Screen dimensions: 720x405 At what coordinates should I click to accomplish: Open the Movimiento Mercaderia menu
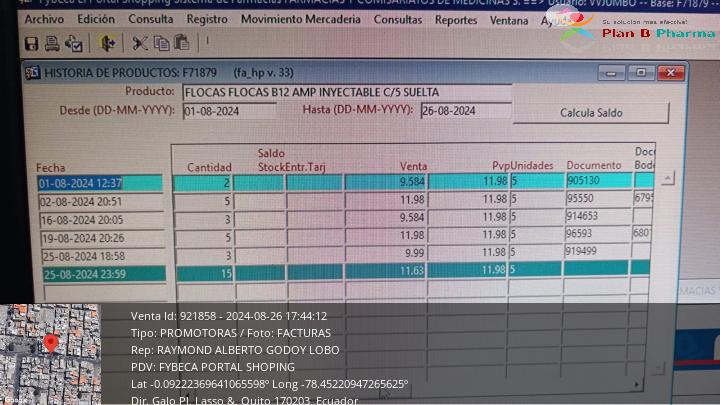click(x=301, y=19)
